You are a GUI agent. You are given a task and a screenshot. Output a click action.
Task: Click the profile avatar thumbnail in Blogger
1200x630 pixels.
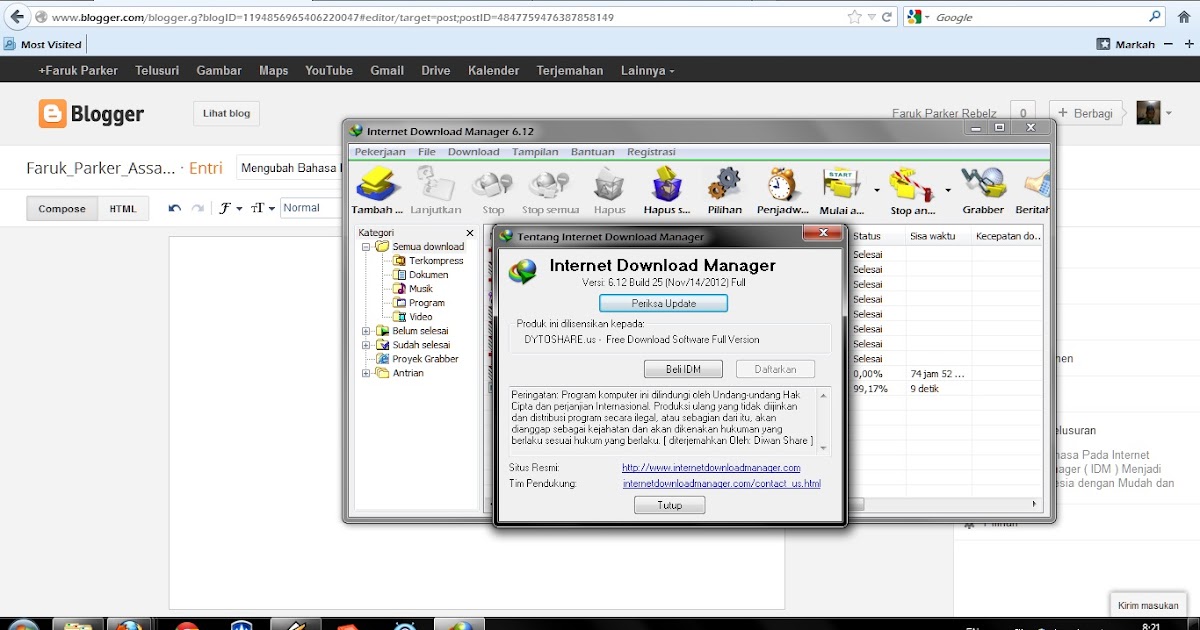(1149, 112)
